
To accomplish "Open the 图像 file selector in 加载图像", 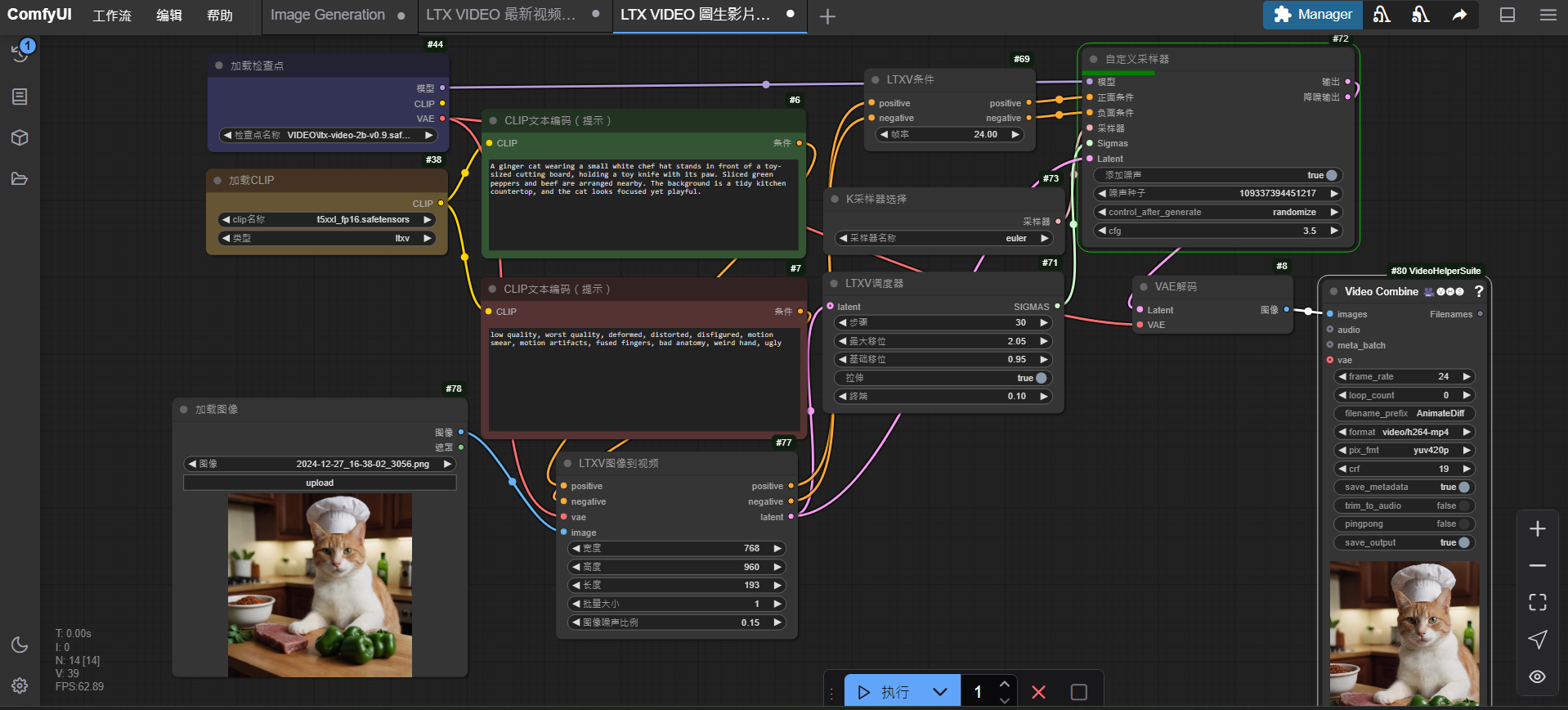I will pyautogui.click(x=320, y=464).
